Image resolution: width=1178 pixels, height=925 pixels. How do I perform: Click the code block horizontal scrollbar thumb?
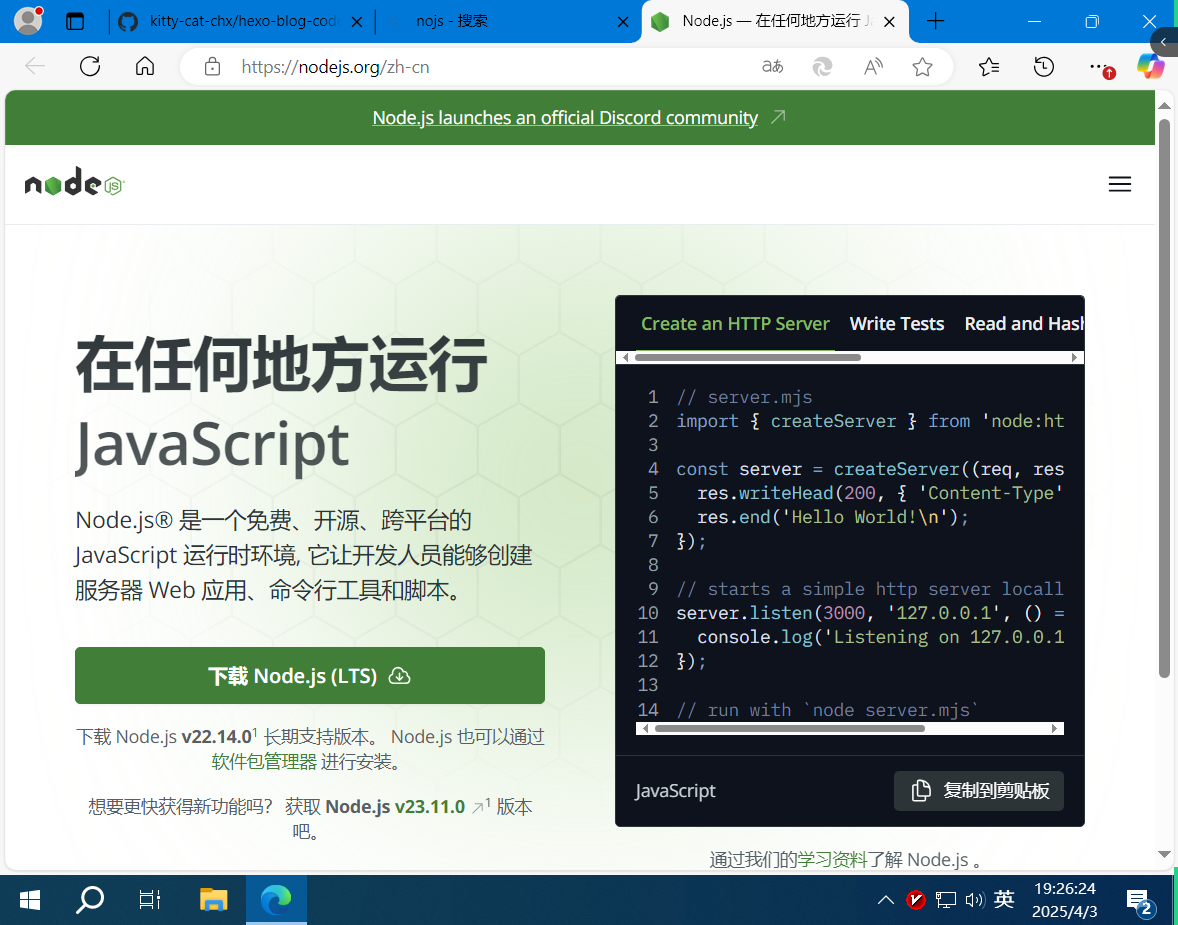click(x=790, y=728)
